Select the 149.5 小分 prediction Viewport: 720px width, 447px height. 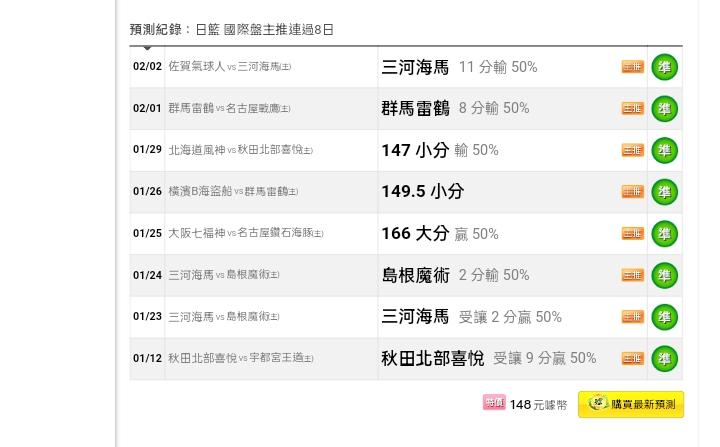tap(423, 192)
